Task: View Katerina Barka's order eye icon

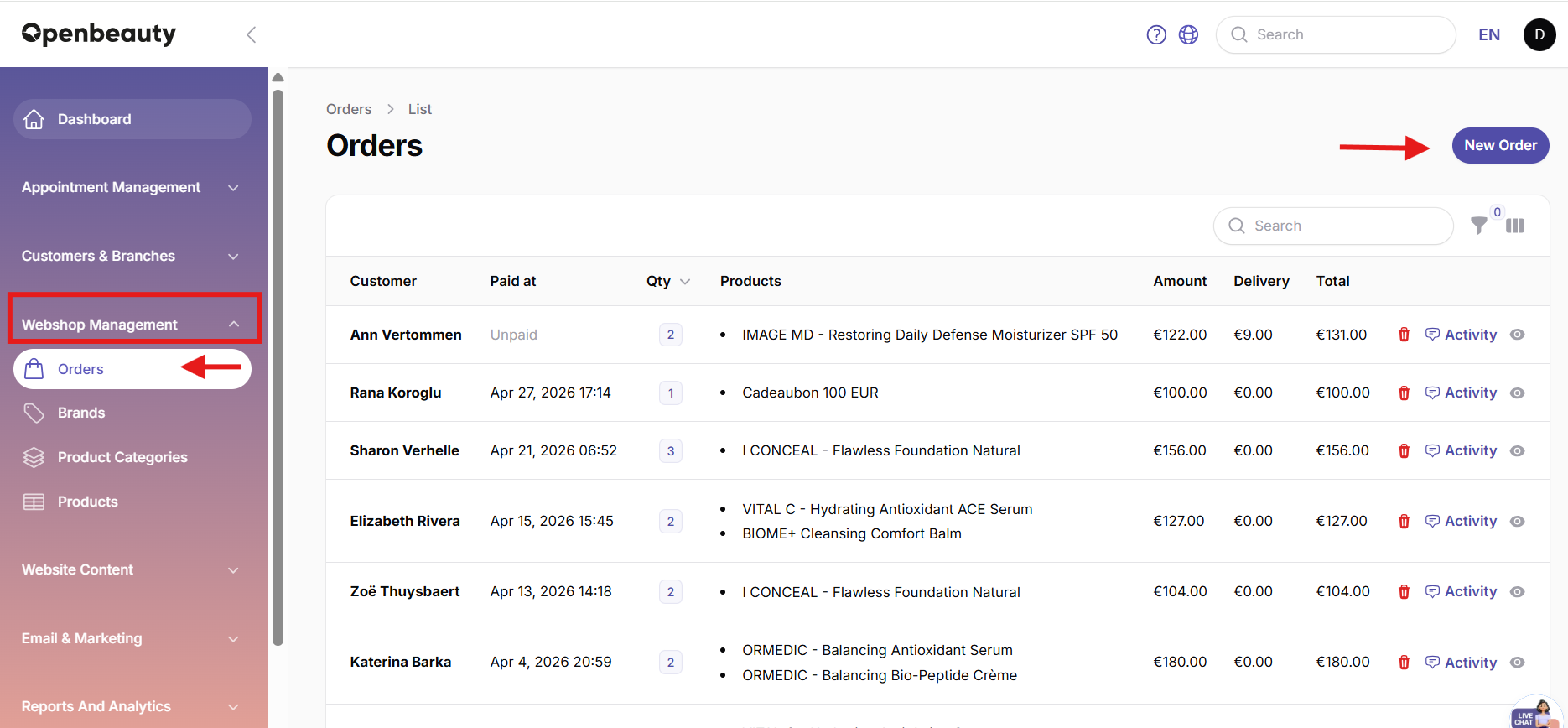Action: tap(1517, 663)
